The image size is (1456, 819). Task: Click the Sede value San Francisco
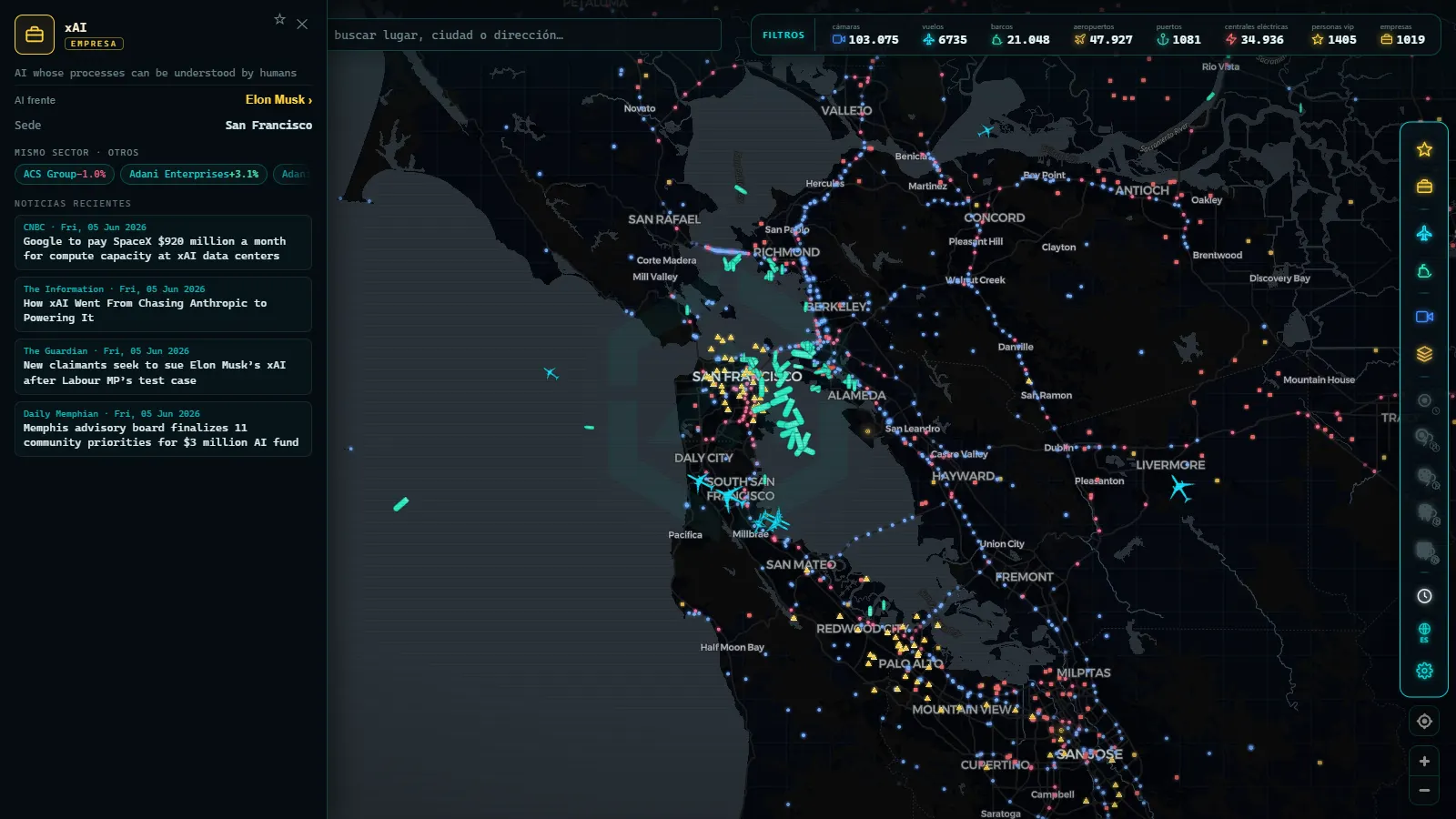pos(268,126)
